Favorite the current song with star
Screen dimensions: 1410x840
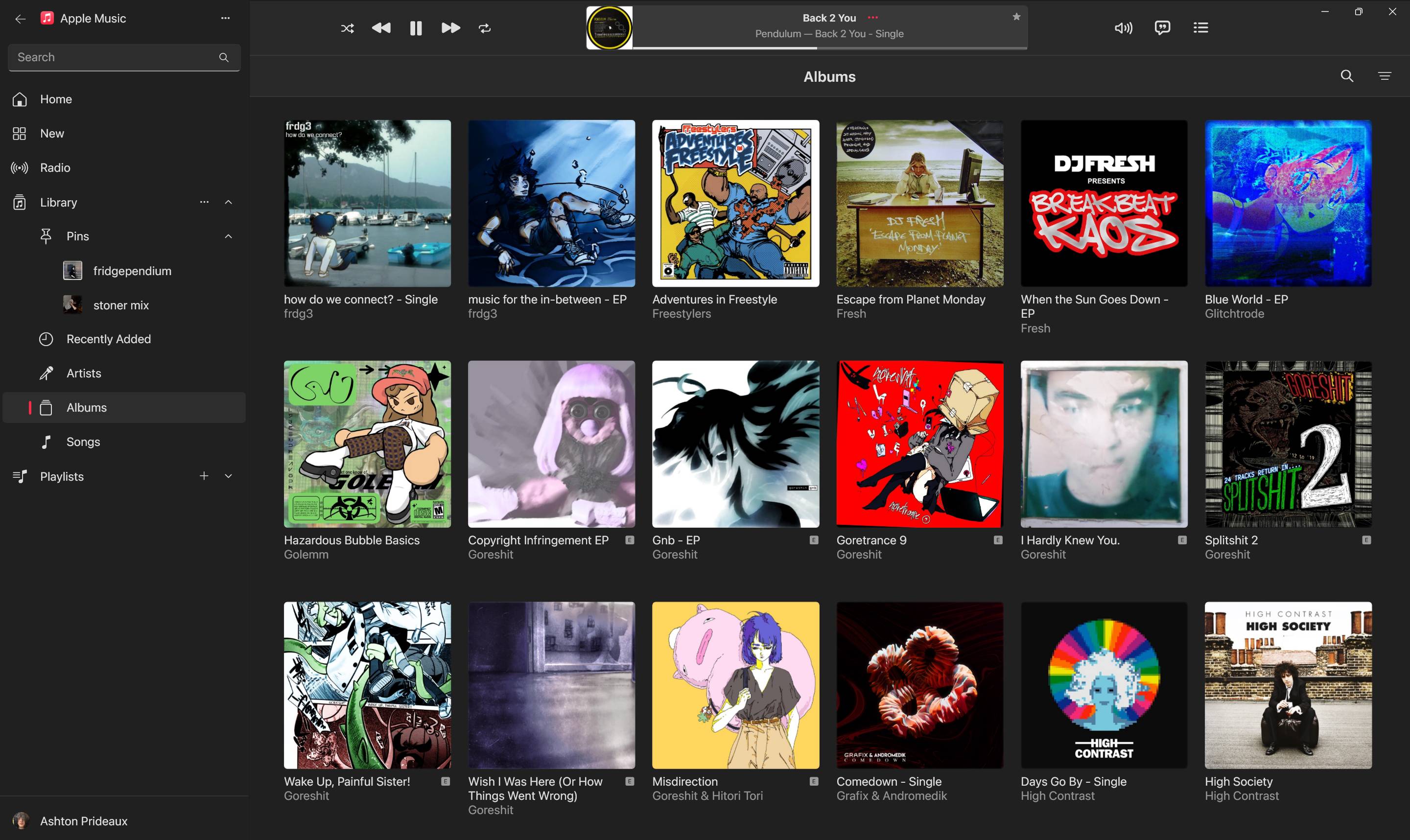(x=1016, y=17)
